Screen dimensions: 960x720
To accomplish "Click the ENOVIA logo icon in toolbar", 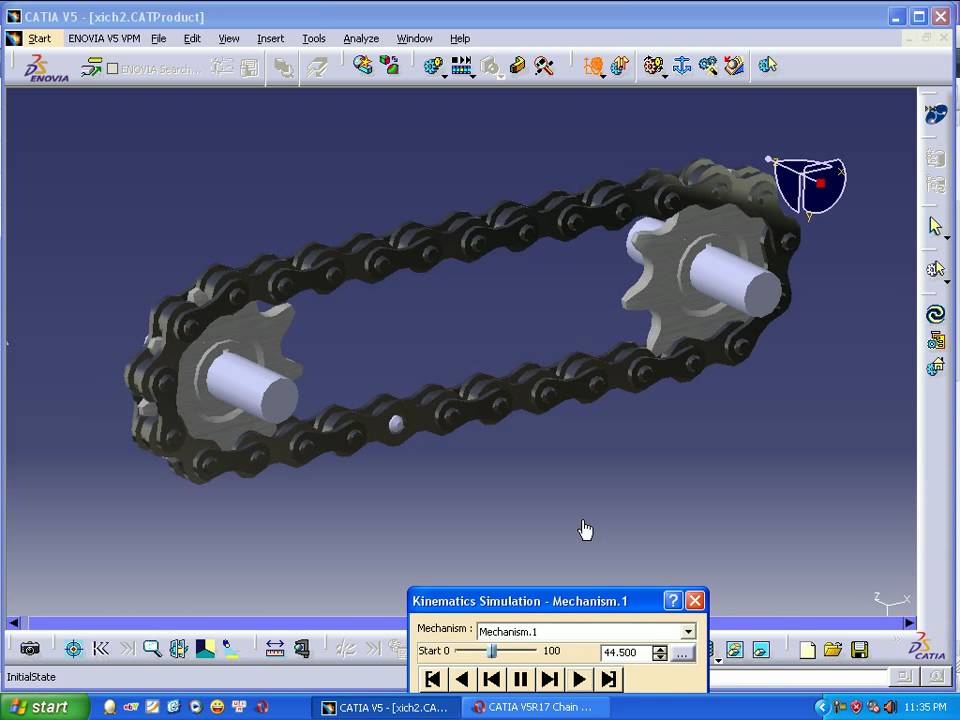I will click(x=46, y=67).
